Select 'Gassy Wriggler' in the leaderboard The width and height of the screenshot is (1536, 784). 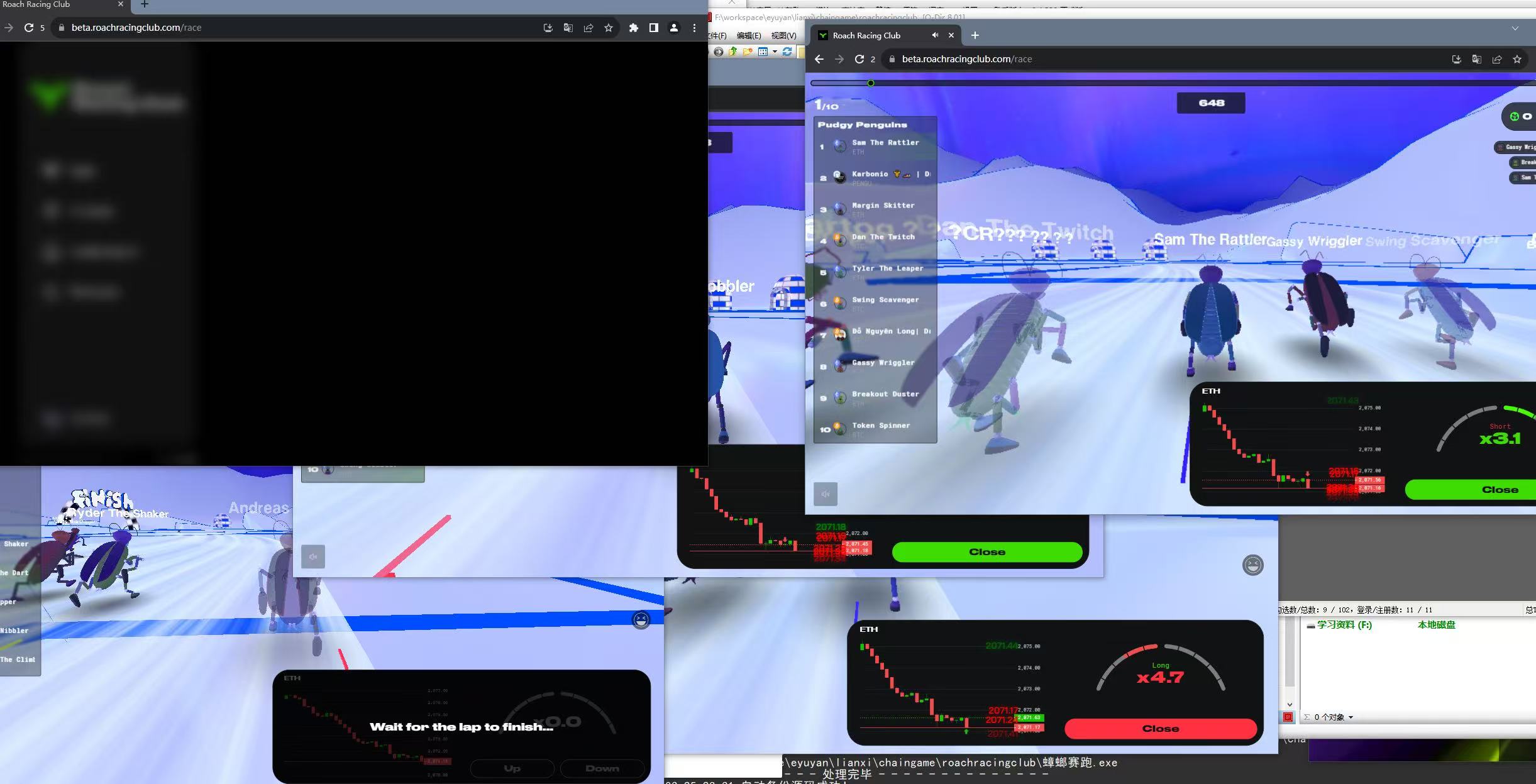875,367
